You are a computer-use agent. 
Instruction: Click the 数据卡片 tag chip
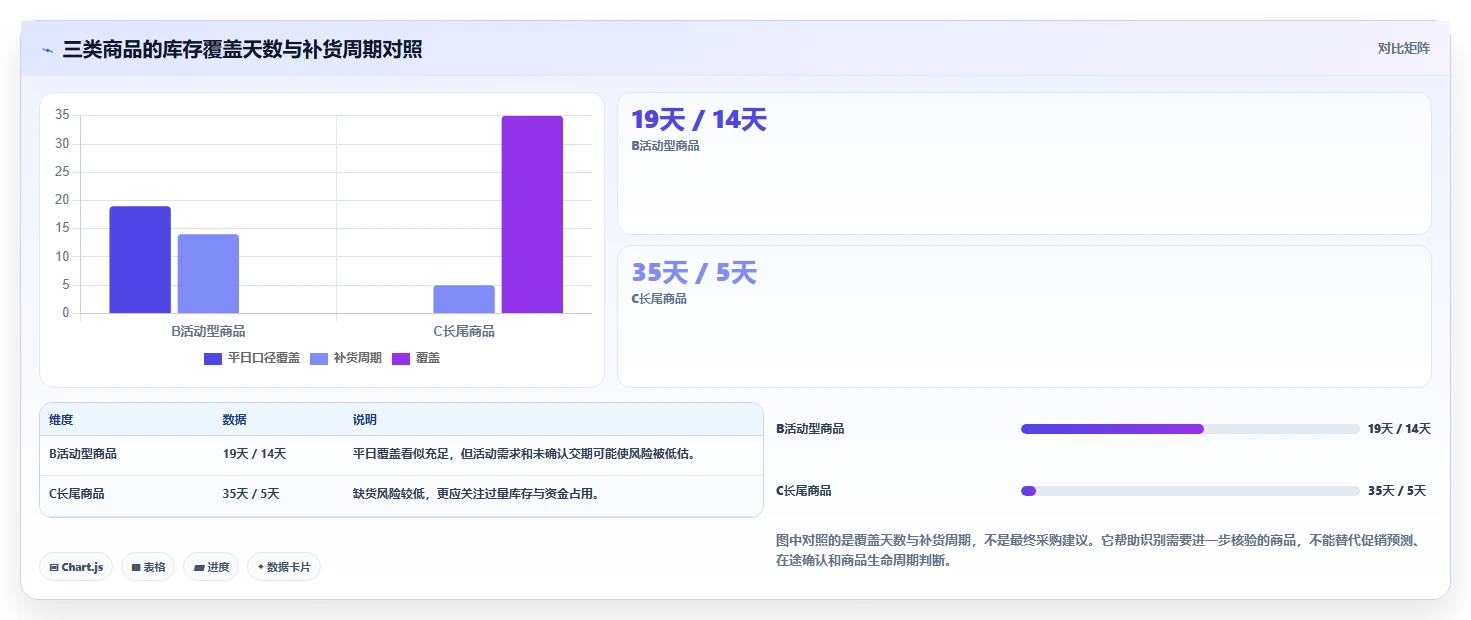[284, 567]
